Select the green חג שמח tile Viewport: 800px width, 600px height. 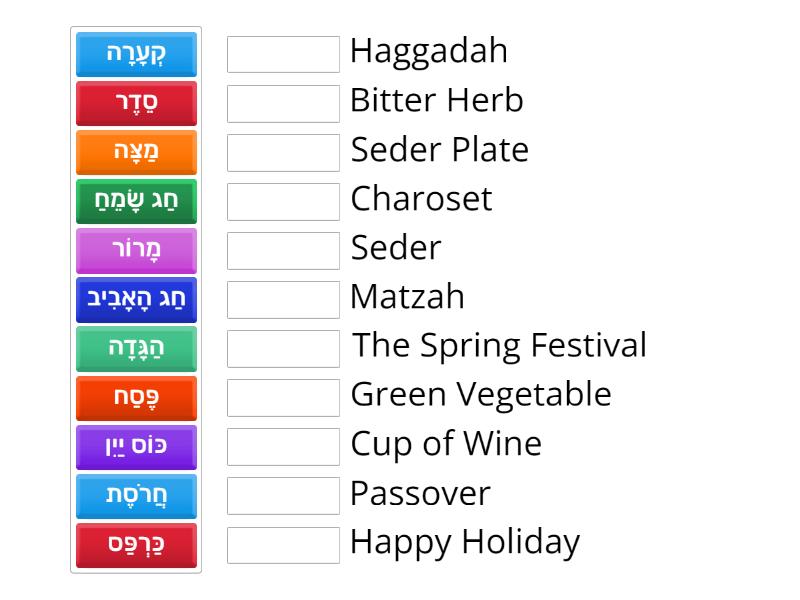click(136, 202)
